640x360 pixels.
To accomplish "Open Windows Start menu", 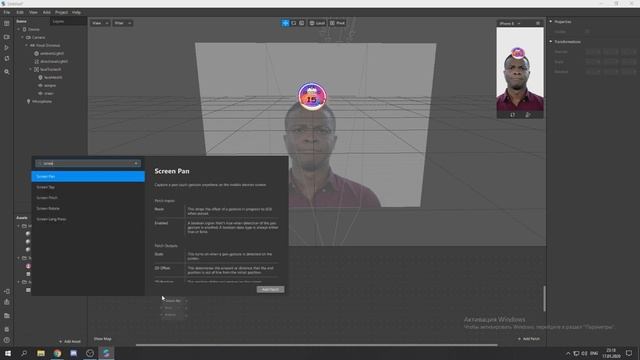I will click(8, 353).
